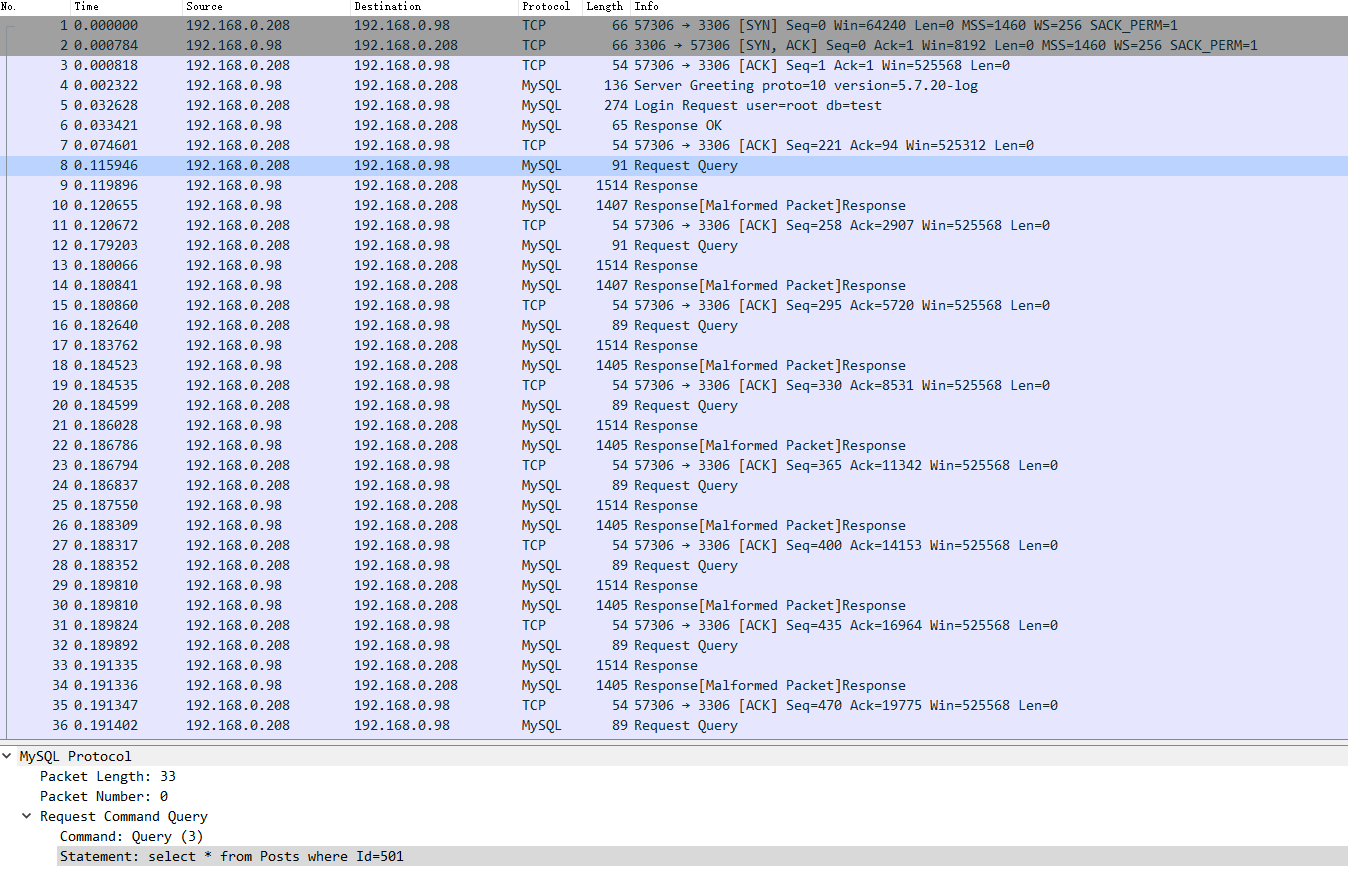The image size is (1348, 878).
Task: Select packet 34 Malformed Packet at 0.191336
Action: pyautogui.click(x=674, y=685)
